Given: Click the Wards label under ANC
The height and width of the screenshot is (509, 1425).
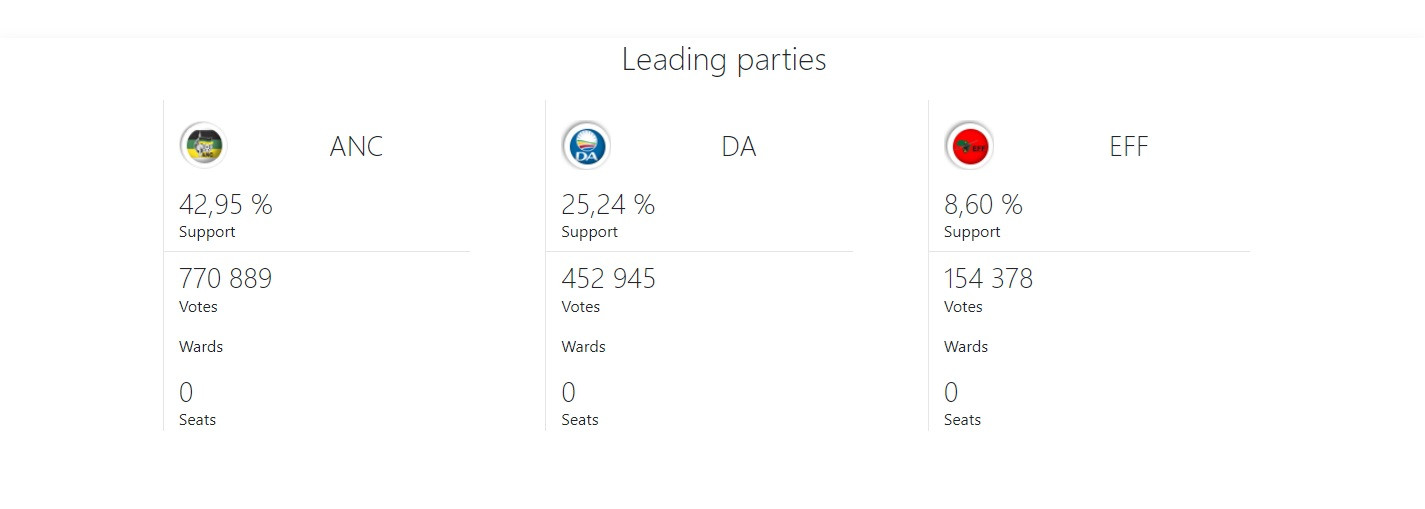Looking at the screenshot, I should (201, 347).
